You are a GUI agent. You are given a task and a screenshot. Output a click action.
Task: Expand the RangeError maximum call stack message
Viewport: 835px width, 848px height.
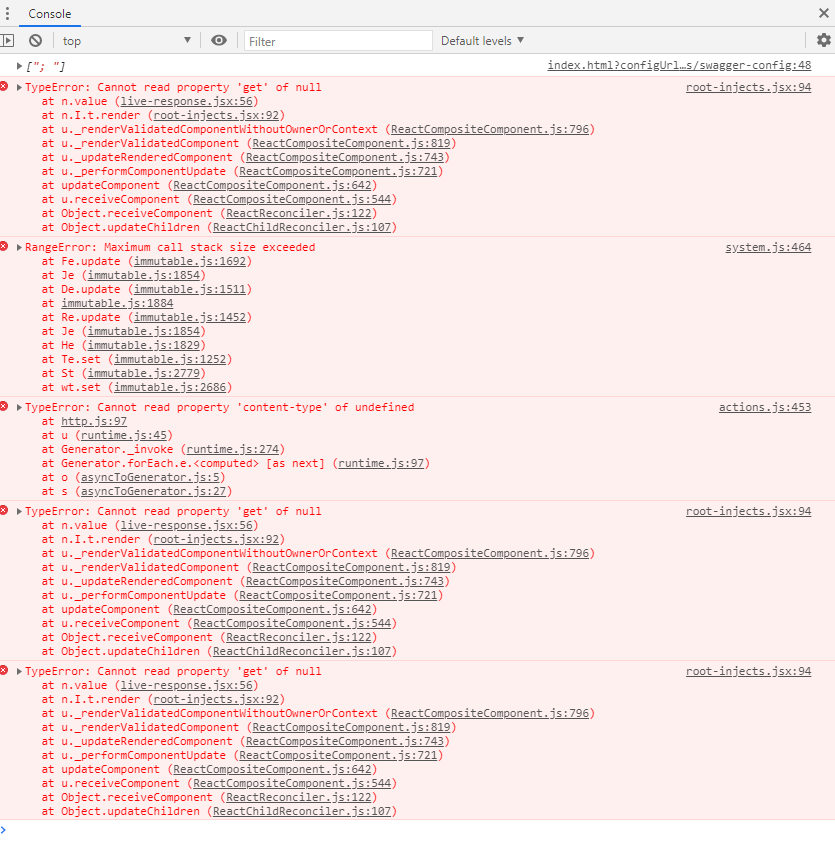[18, 247]
